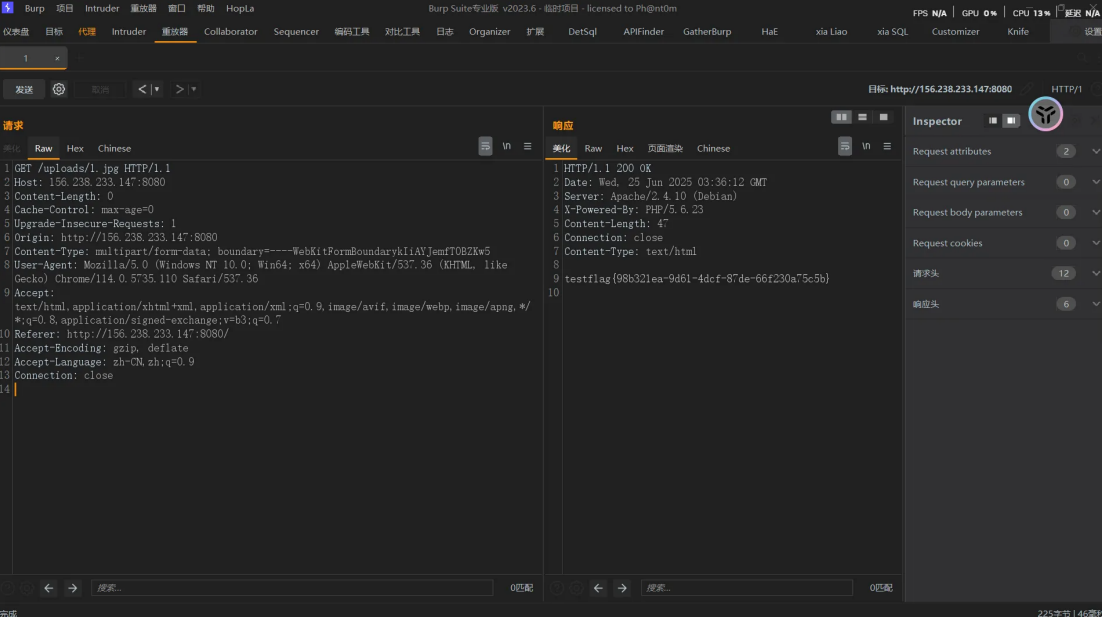Select the 页面渲染 render tab in response

(x=665, y=148)
